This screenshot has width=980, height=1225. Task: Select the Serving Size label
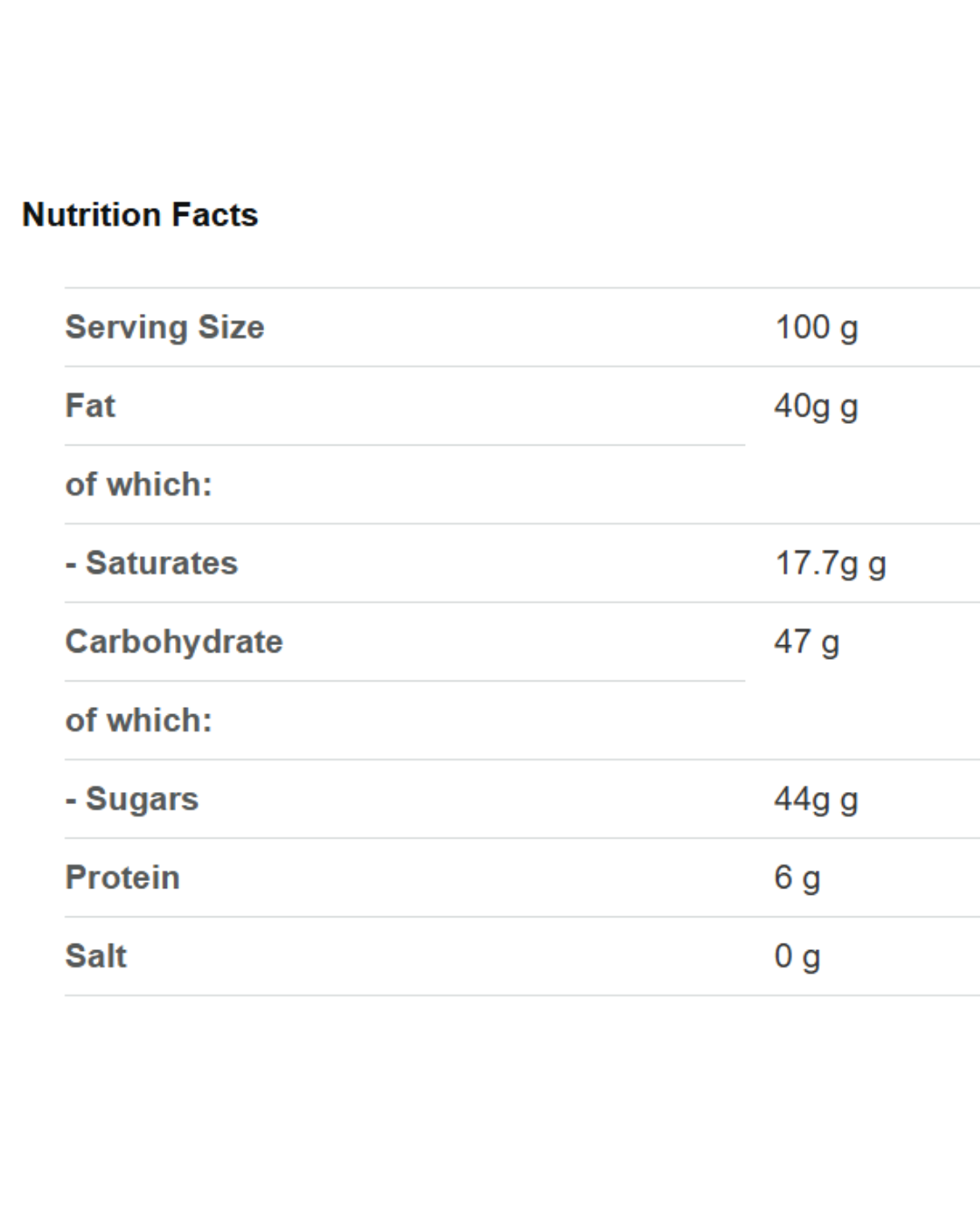164,328
